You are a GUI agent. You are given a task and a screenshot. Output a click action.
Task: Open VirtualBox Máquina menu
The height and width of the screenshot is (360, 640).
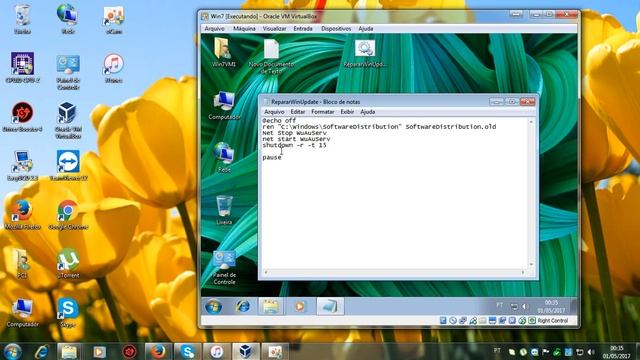coord(244,29)
